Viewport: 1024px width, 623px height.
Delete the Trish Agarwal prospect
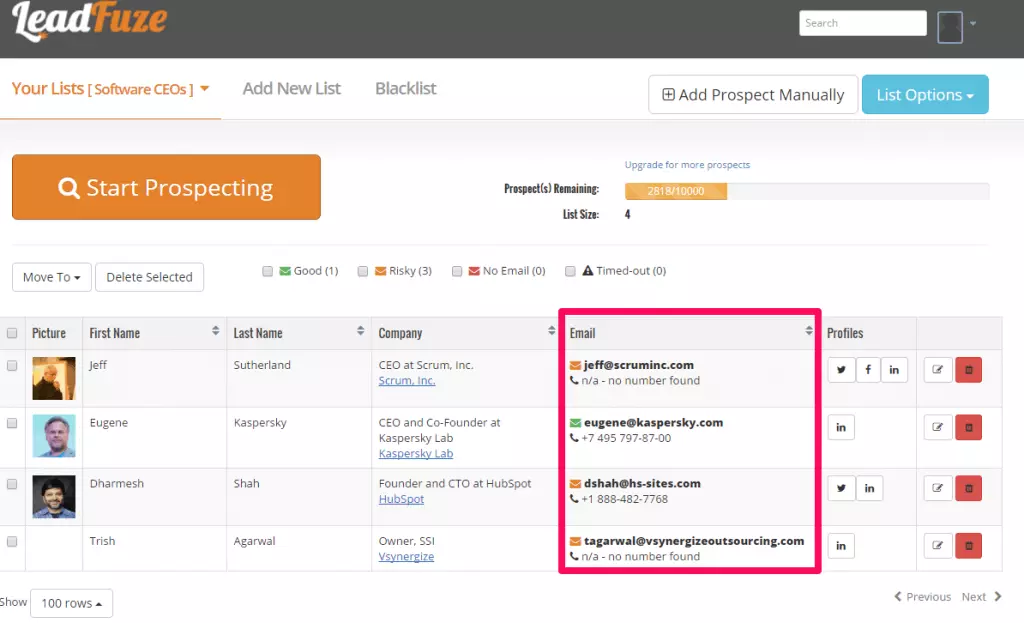[x=968, y=546]
